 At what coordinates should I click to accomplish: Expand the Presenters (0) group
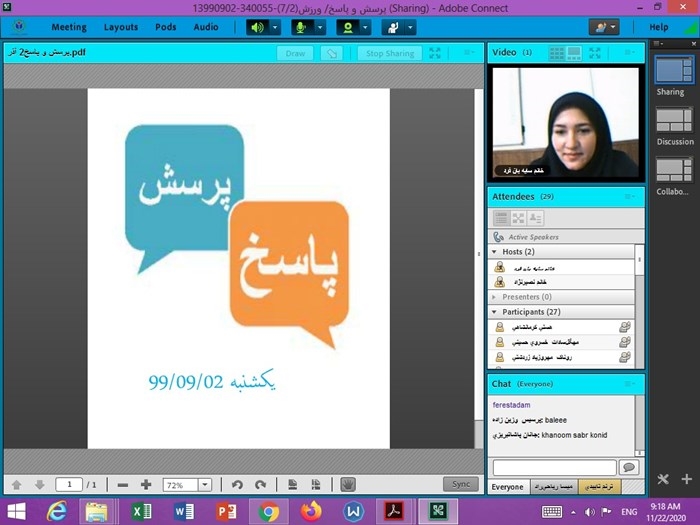[494, 297]
